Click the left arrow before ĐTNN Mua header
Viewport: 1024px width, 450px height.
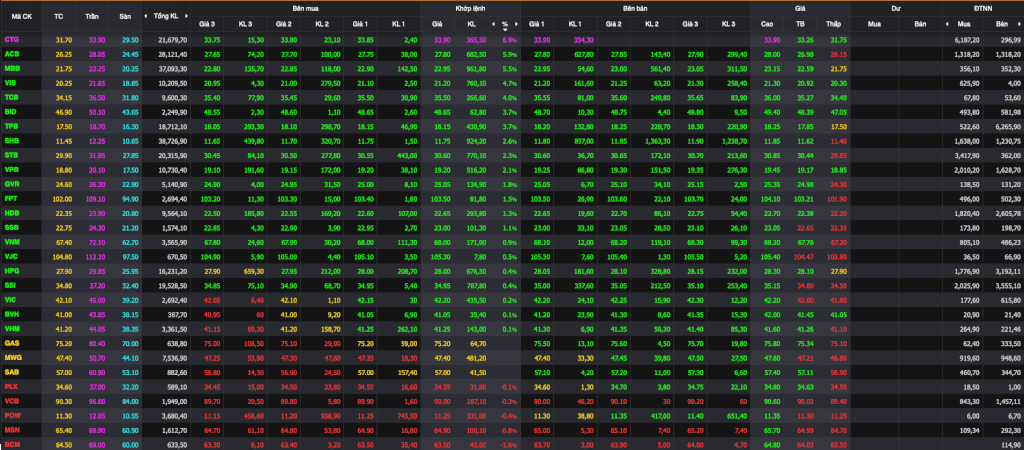[947, 24]
